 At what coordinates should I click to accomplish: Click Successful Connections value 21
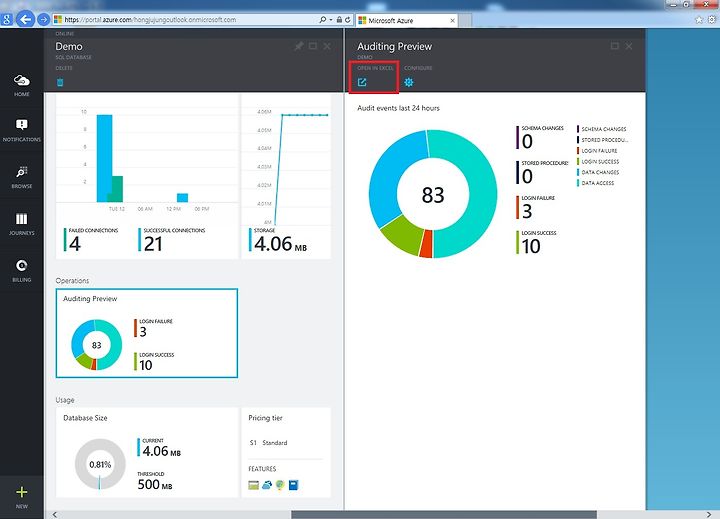pyautogui.click(x=153, y=244)
